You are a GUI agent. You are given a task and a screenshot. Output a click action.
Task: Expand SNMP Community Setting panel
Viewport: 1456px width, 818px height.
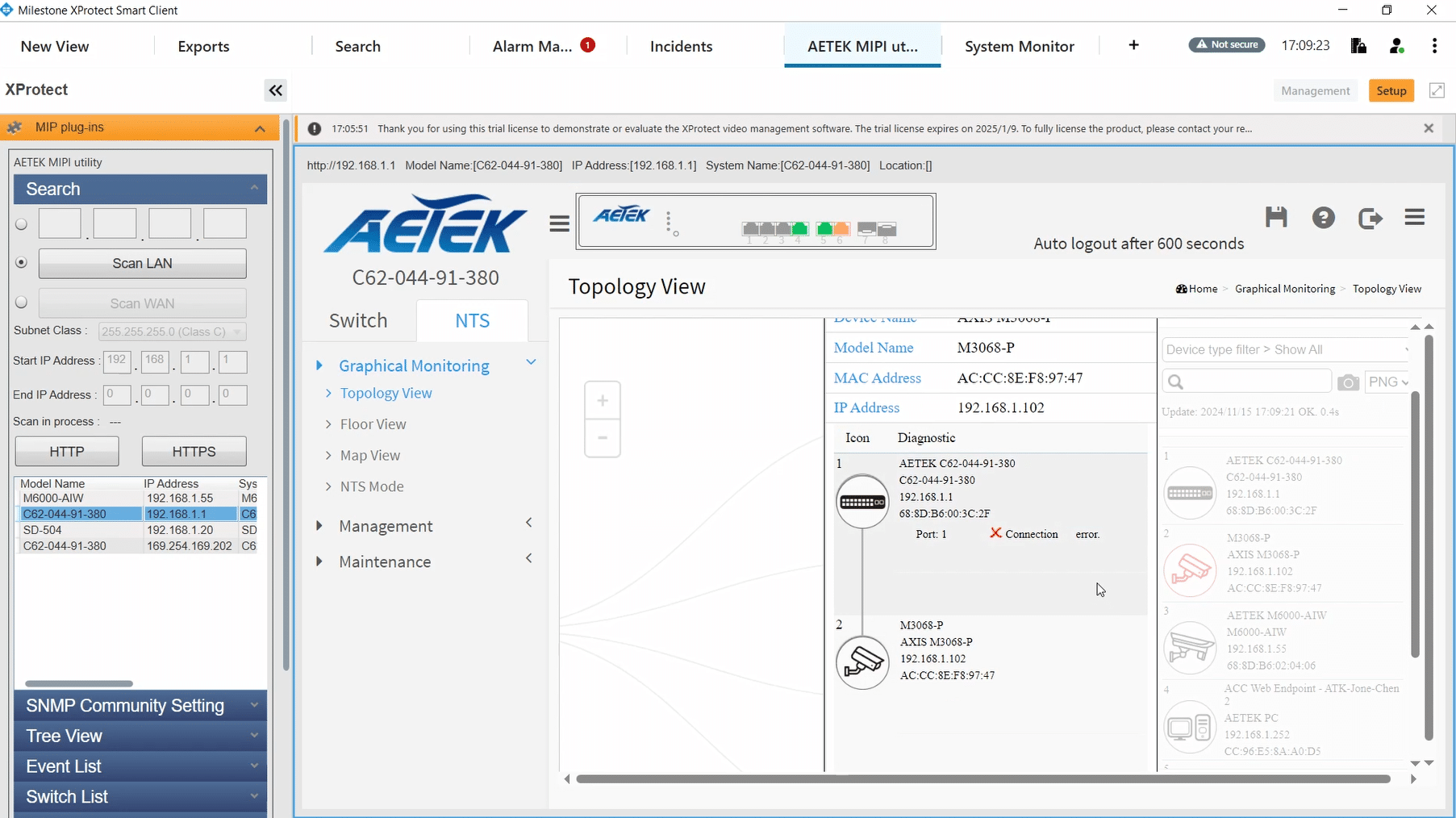tap(140, 706)
